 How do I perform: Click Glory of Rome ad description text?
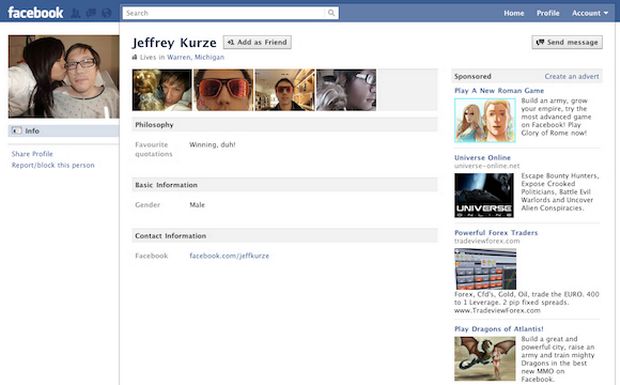point(556,117)
